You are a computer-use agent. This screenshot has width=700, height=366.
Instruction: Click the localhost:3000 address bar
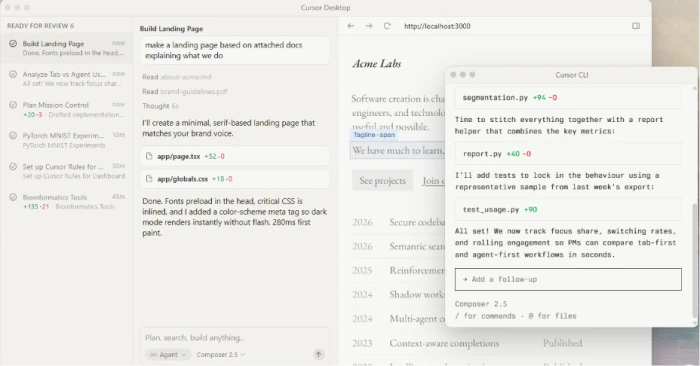[437, 26]
